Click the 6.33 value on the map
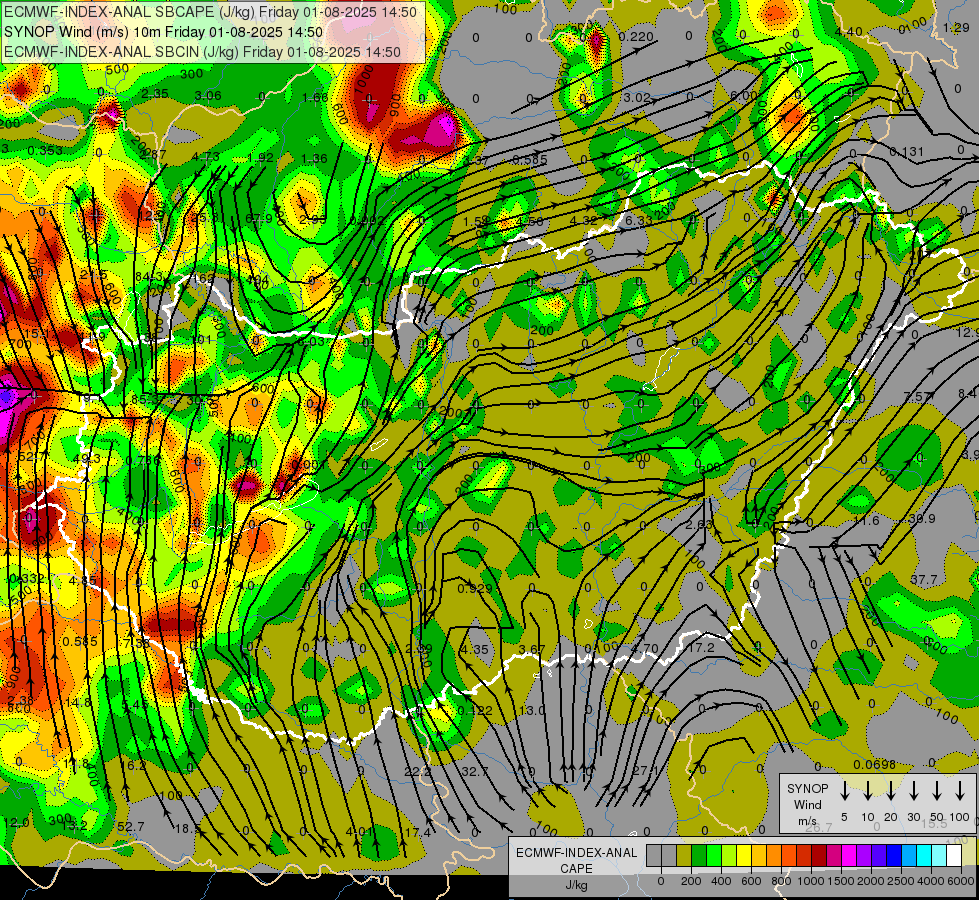979x900 pixels. 638,220
